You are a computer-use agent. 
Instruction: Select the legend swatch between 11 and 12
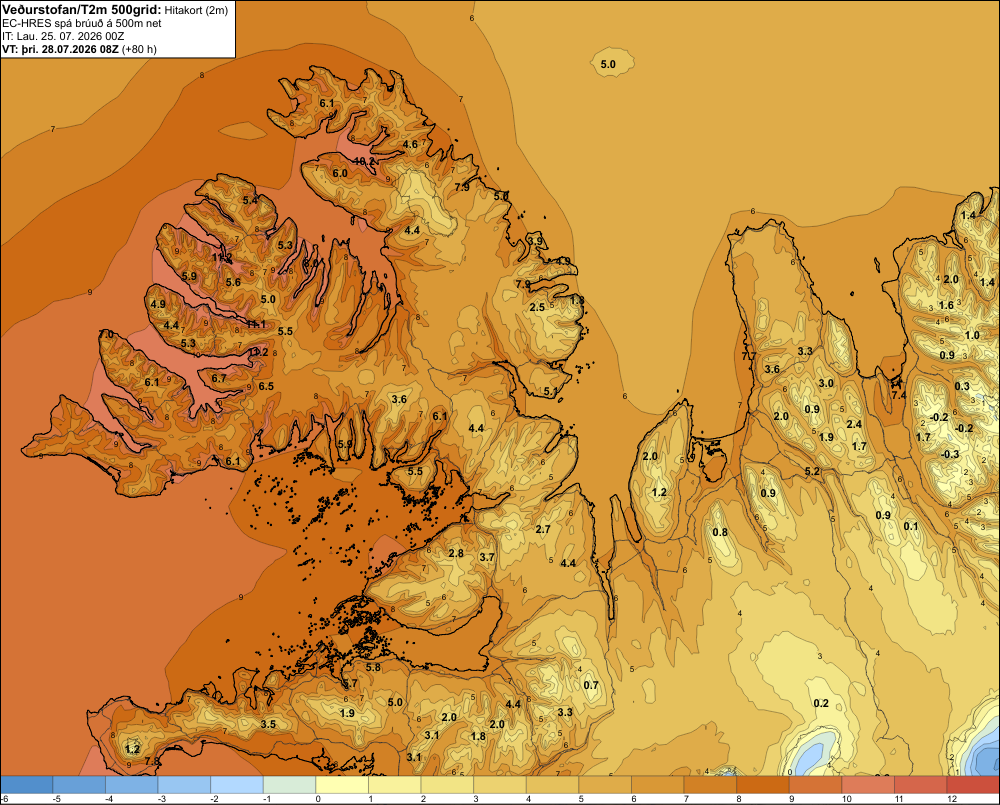pos(921,785)
